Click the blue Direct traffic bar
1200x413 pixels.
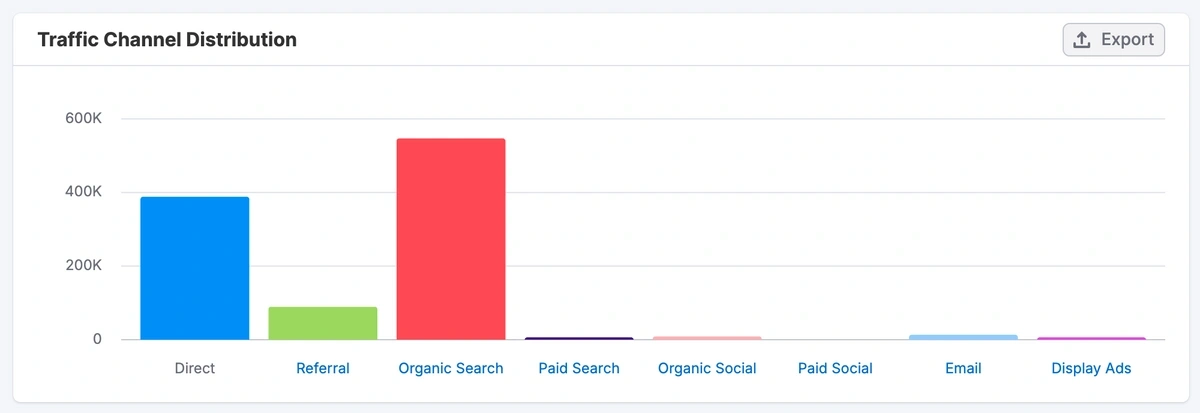click(195, 268)
